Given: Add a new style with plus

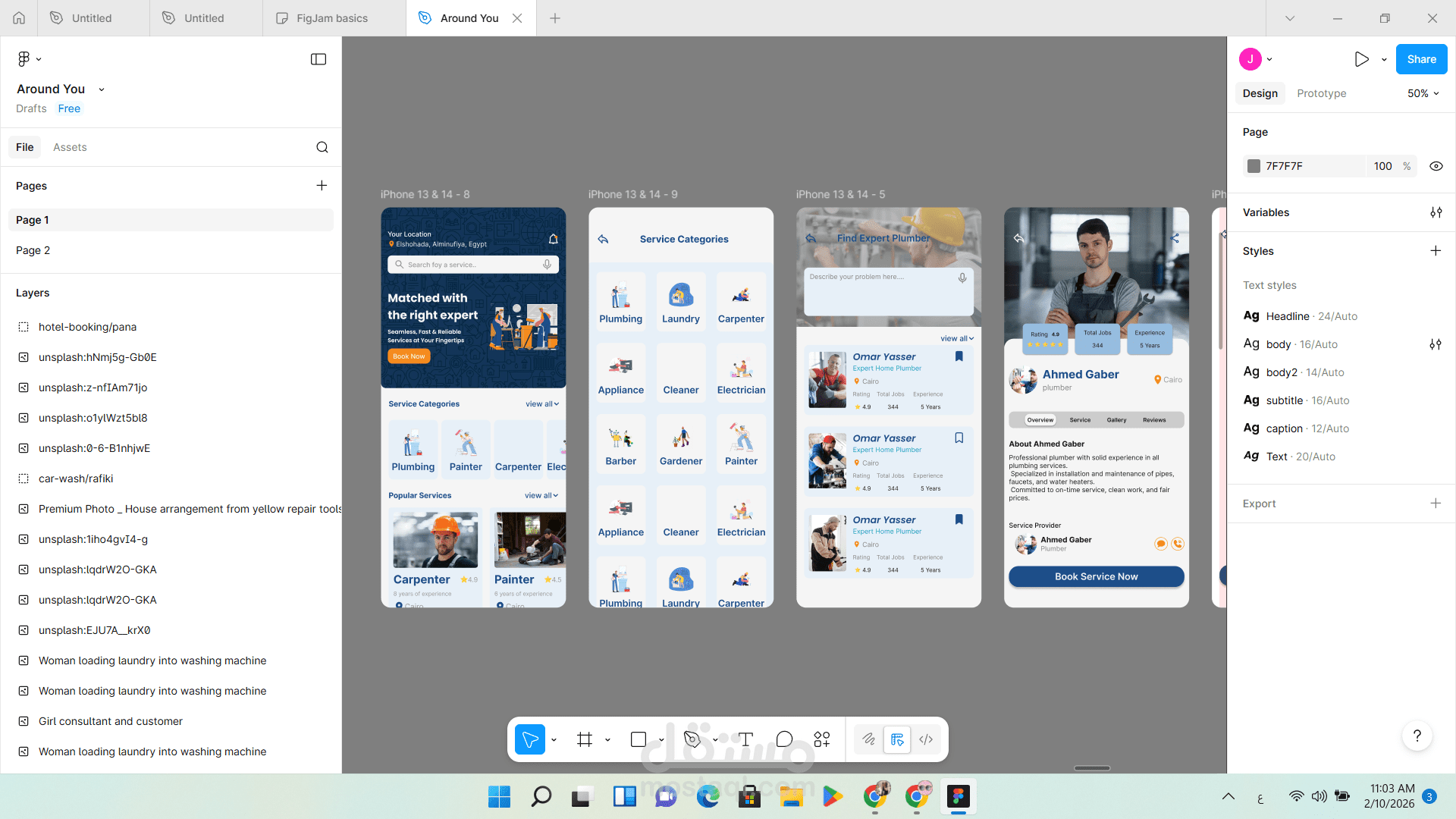Looking at the screenshot, I should click(x=1436, y=251).
